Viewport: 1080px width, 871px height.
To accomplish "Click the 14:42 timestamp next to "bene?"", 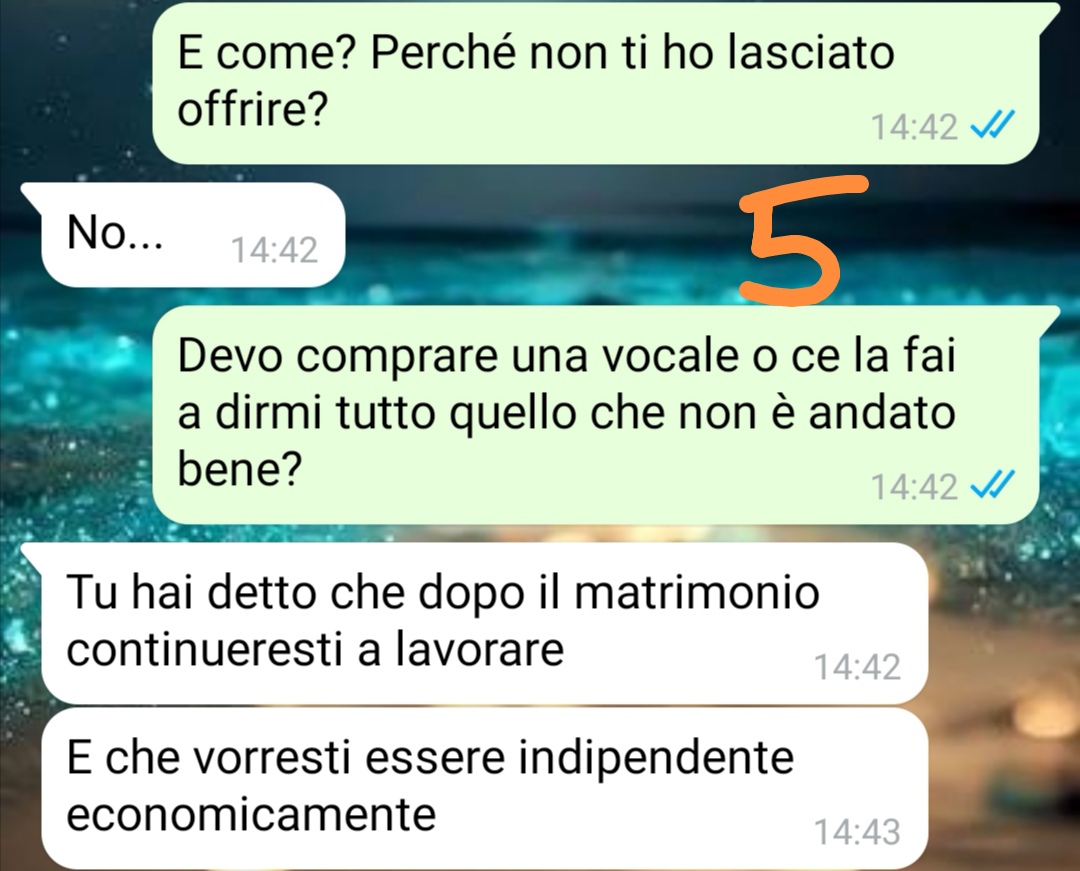I will [914, 487].
